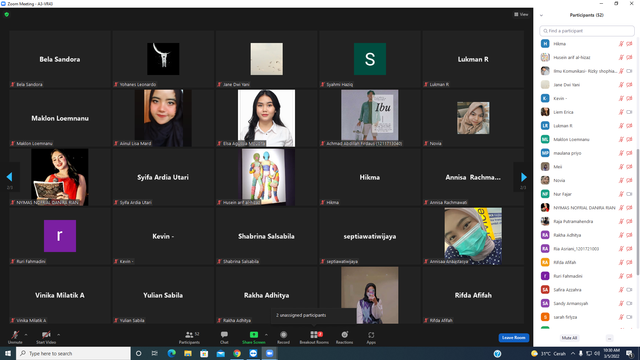Click the Unmute microphone icon

point(15,335)
